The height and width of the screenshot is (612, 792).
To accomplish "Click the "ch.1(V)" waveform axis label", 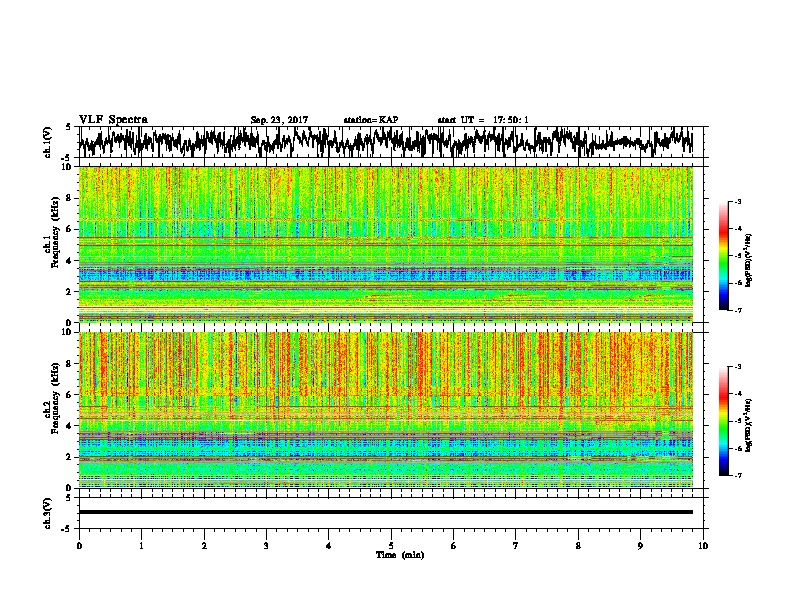I will coord(48,142).
